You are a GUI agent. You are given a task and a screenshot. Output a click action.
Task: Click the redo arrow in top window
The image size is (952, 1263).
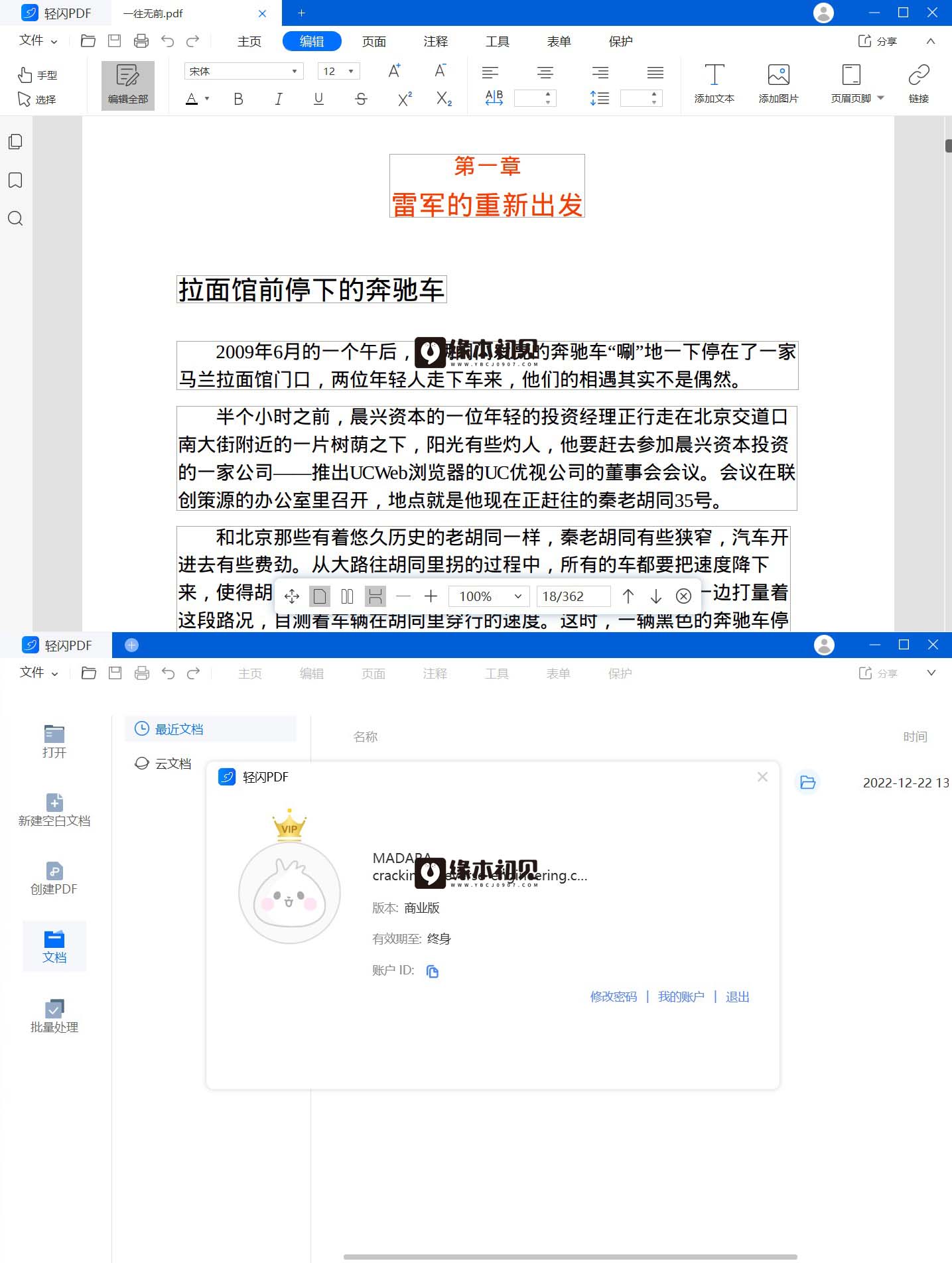pyautogui.click(x=192, y=41)
